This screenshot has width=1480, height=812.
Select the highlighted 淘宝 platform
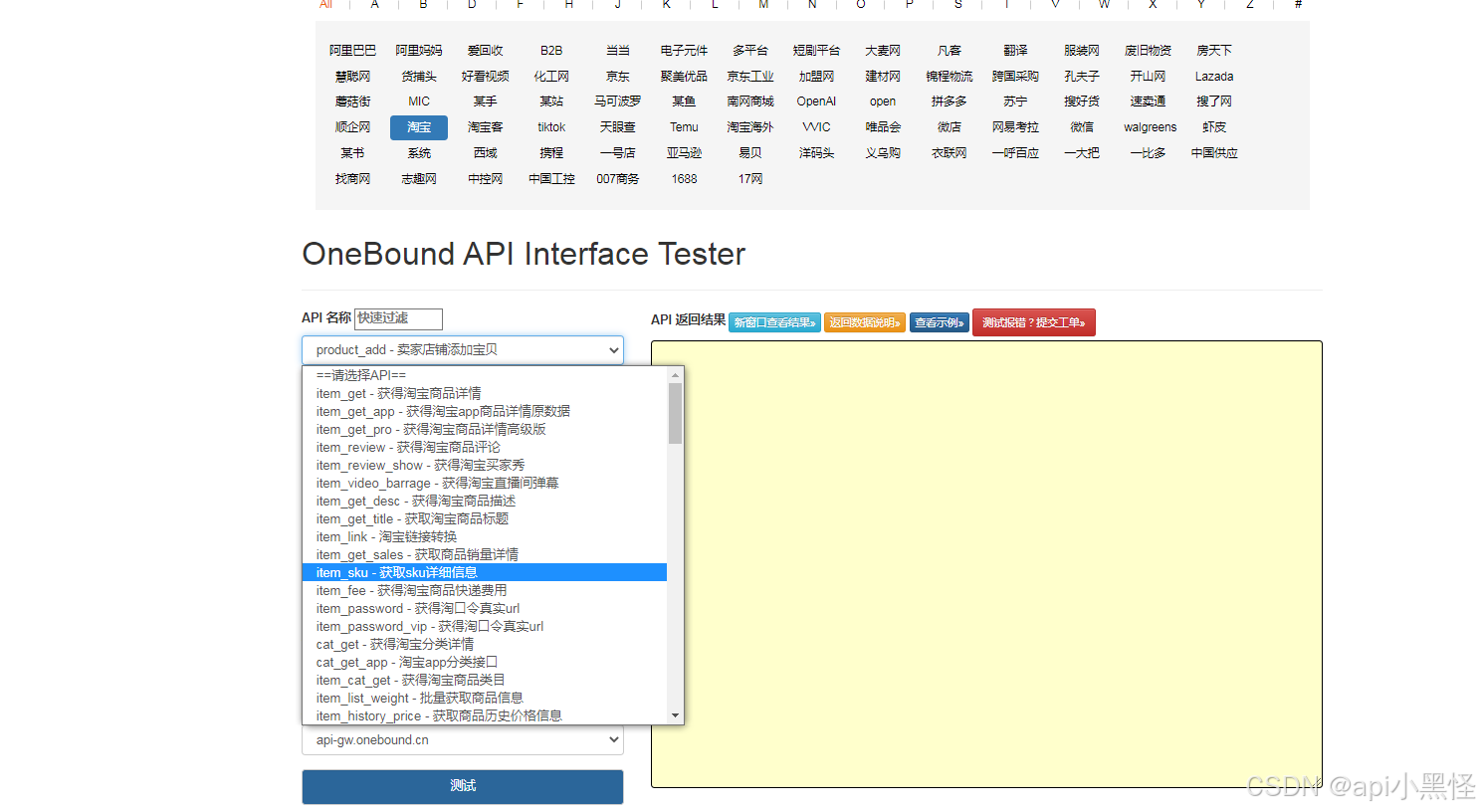[419, 127]
